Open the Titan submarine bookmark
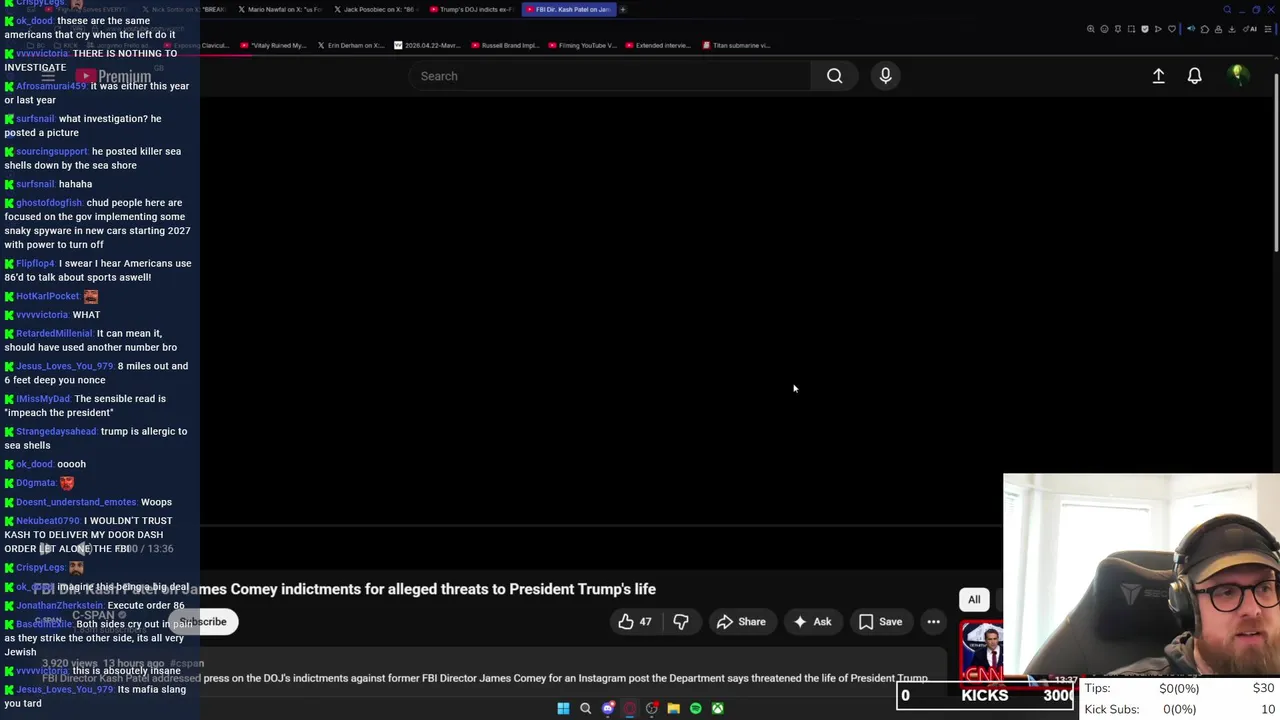The height and width of the screenshot is (720, 1280). point(736,45)
